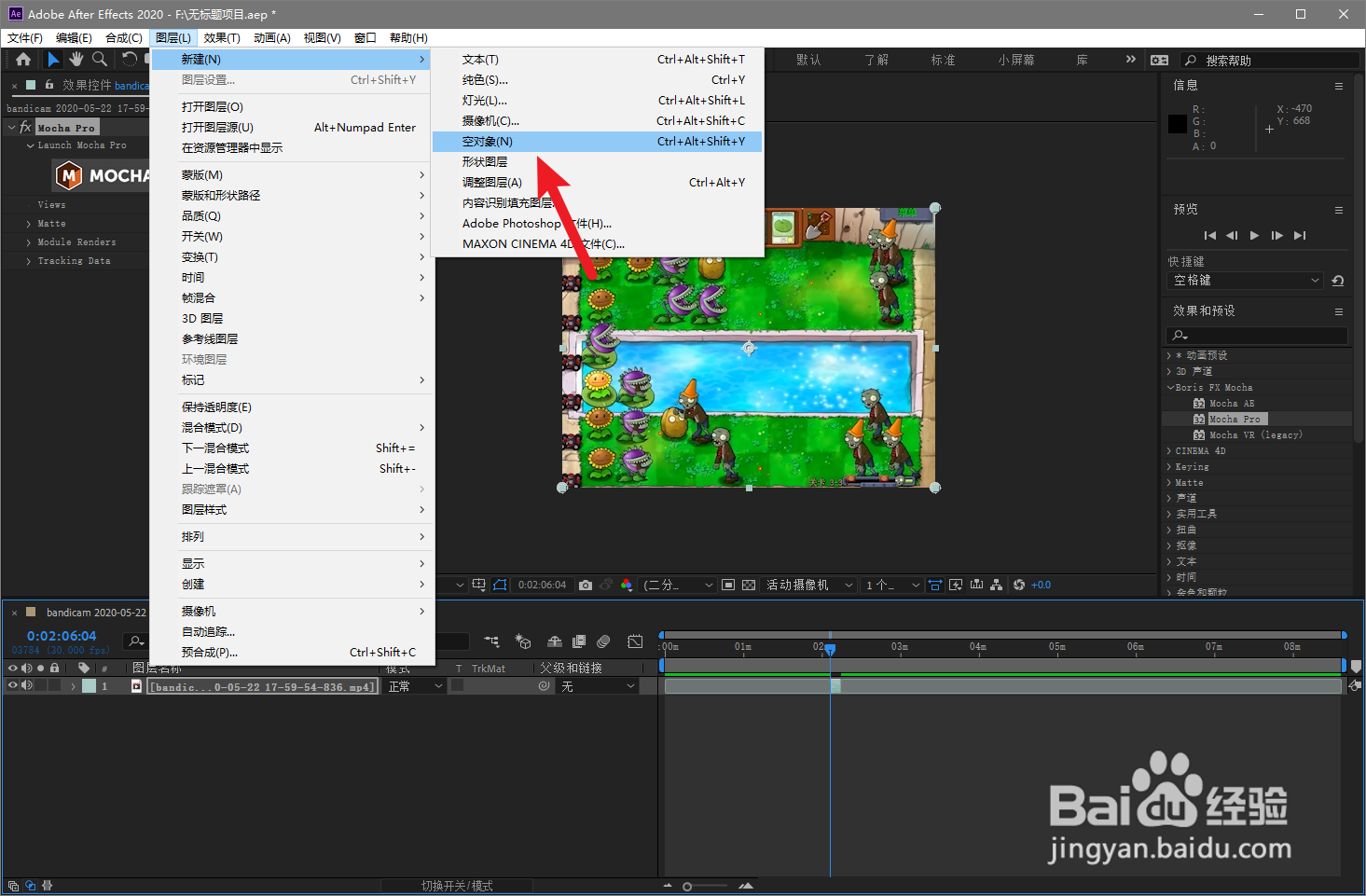The height and width of the screenshot is (896, 1366).
Task: Toggle mask and shape path visibility icon
Action: point(500,586)
